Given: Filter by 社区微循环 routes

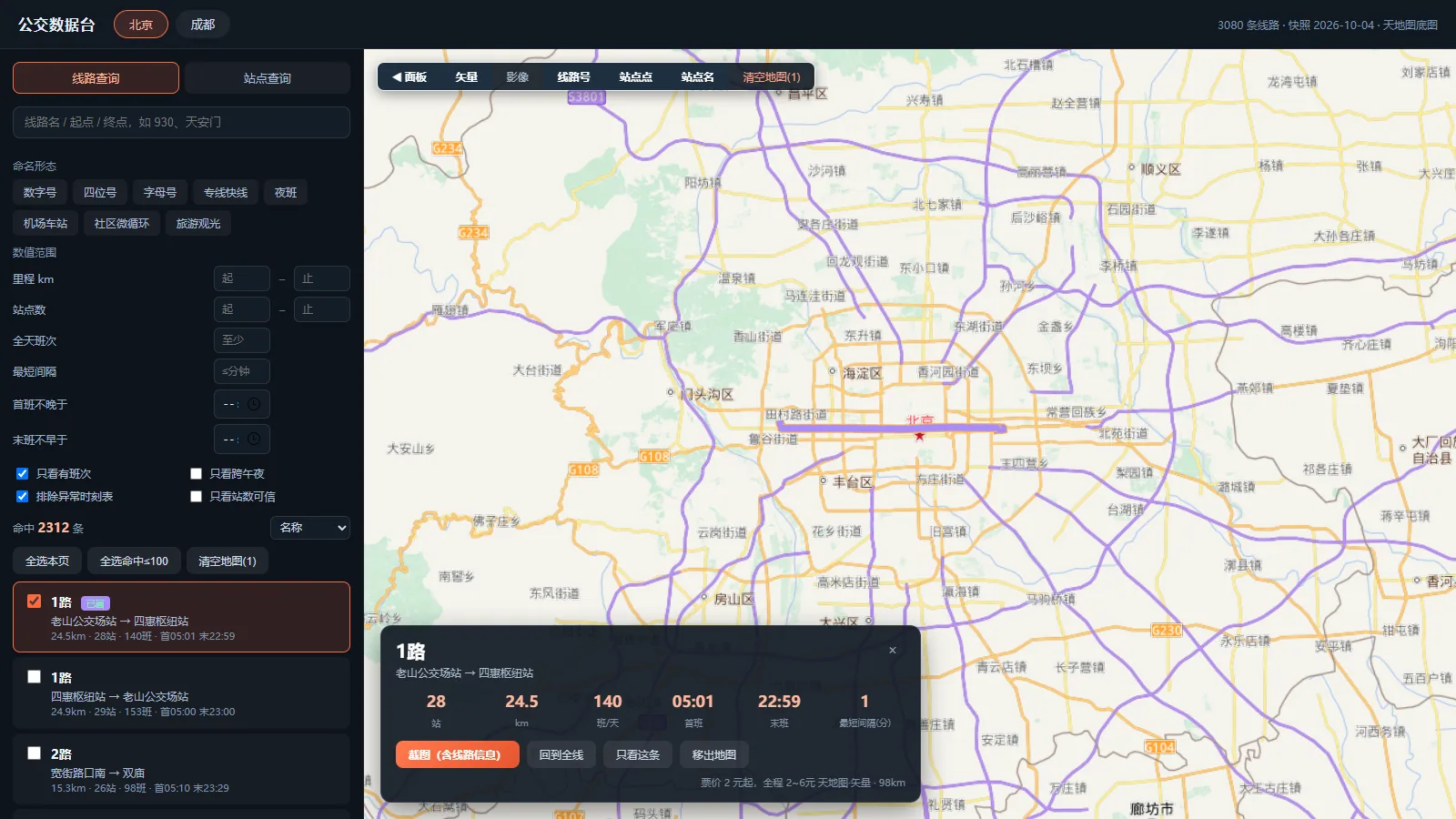Looking at the screenshot, I should [x=122, y=224].
